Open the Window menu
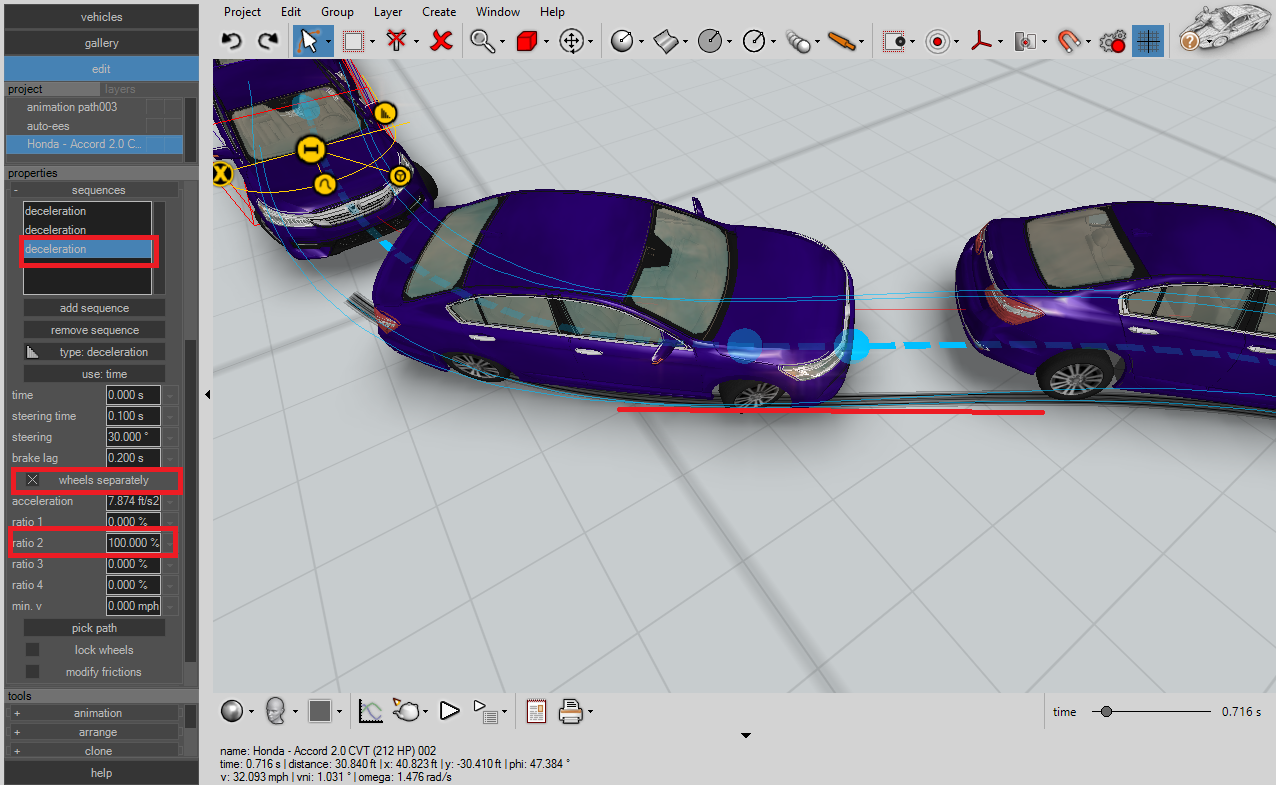Image resolution: width=1276 pixels, height=785 pixels. tap(498, 12)
